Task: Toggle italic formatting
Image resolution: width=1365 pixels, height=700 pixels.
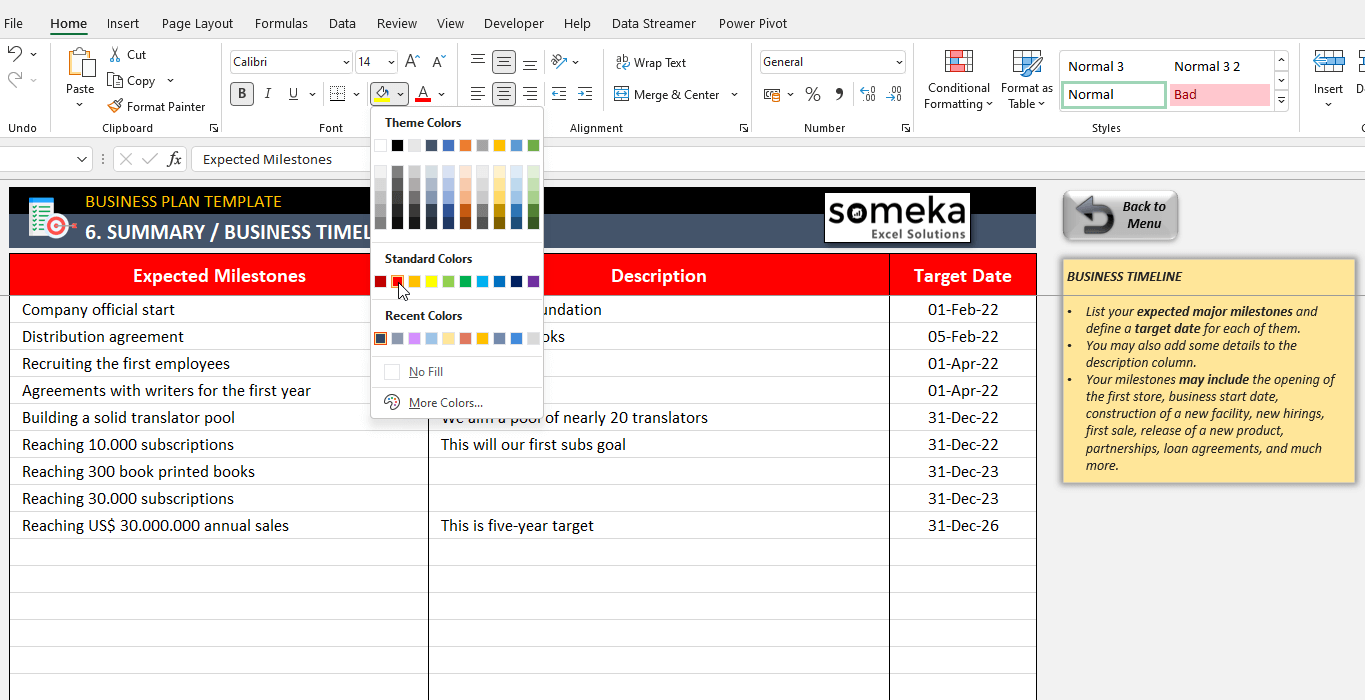Action: (x=266, y=93)
